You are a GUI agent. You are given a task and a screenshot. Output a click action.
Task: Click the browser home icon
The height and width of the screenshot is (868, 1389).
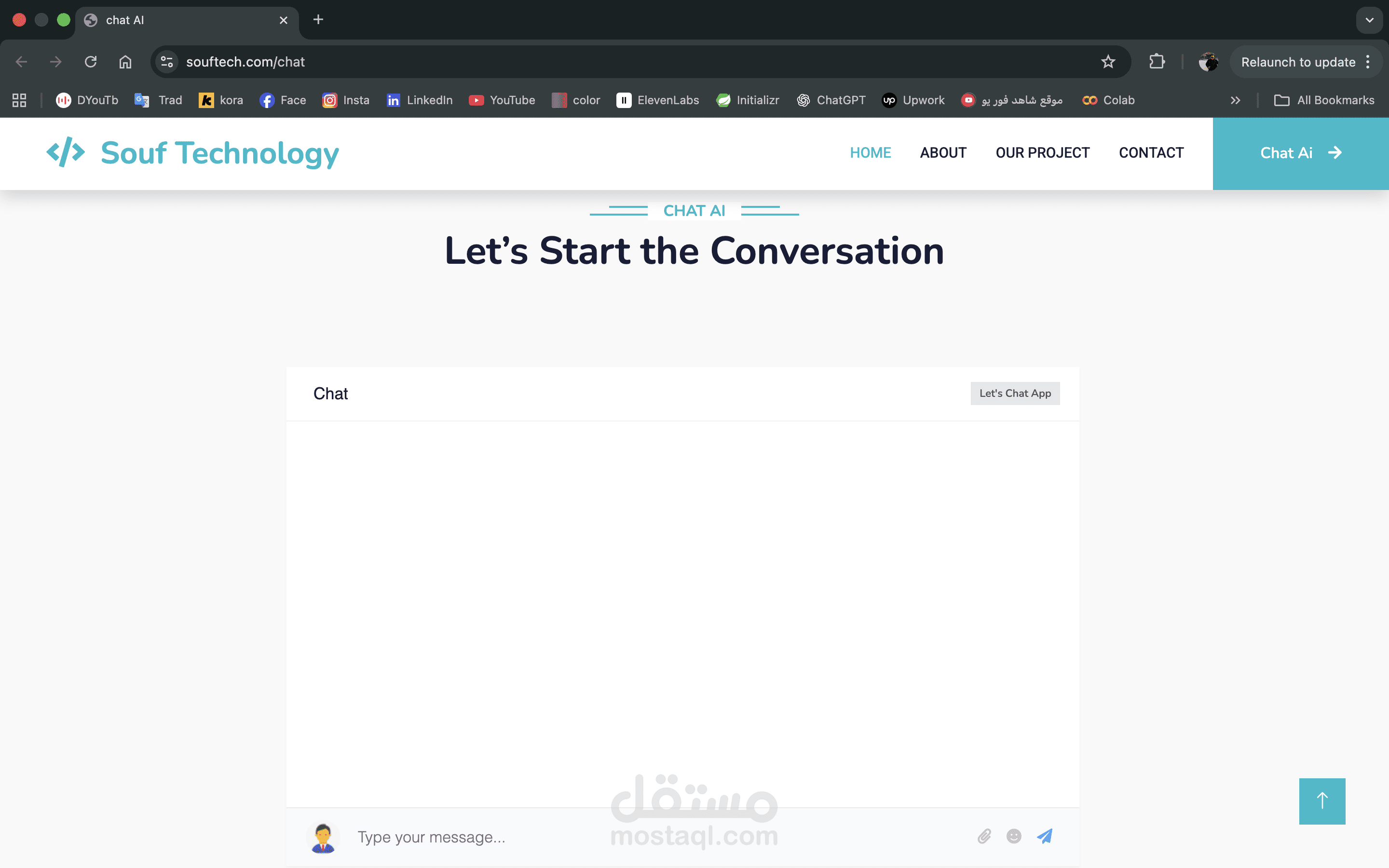125,62
